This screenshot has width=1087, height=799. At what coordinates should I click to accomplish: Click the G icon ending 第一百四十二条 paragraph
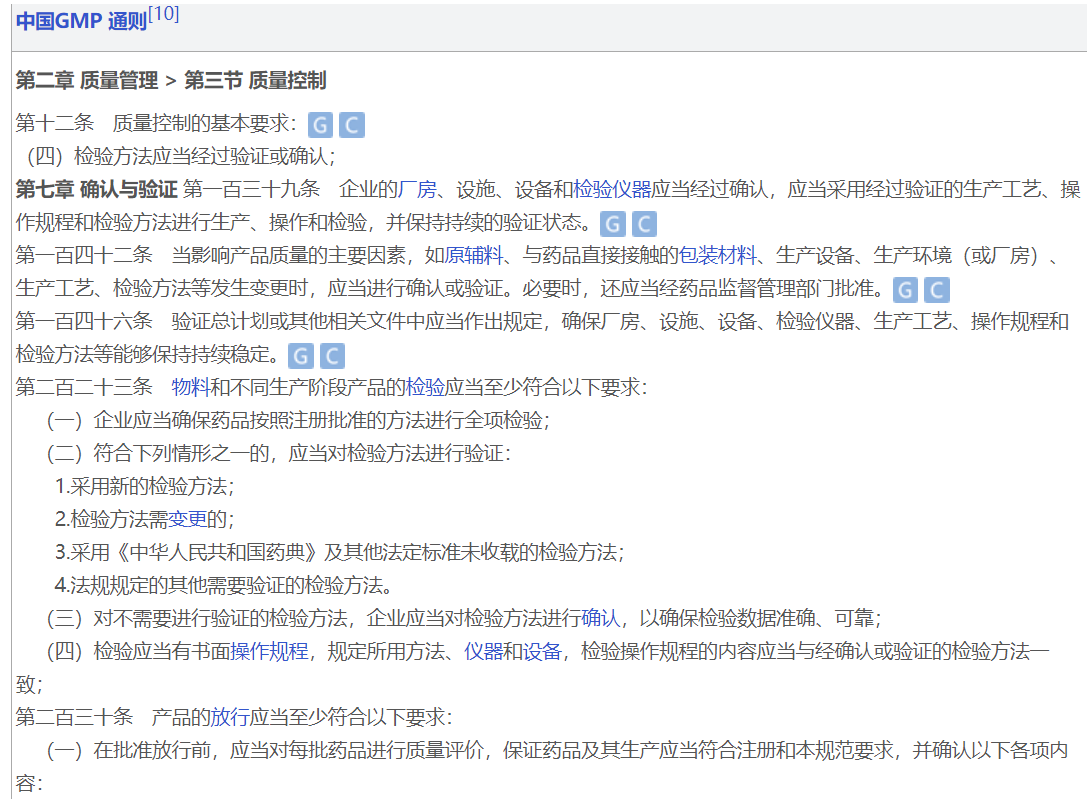coord(905,290)
